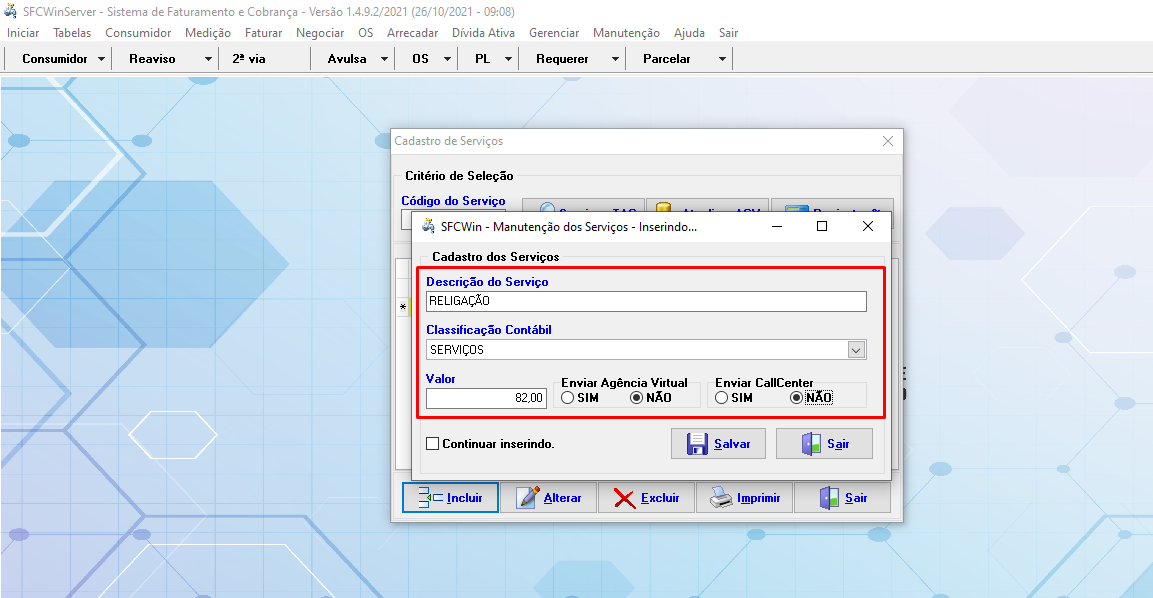Click the Valor input field
Viewport: 1153px width, 598px height.
(486, 398)
